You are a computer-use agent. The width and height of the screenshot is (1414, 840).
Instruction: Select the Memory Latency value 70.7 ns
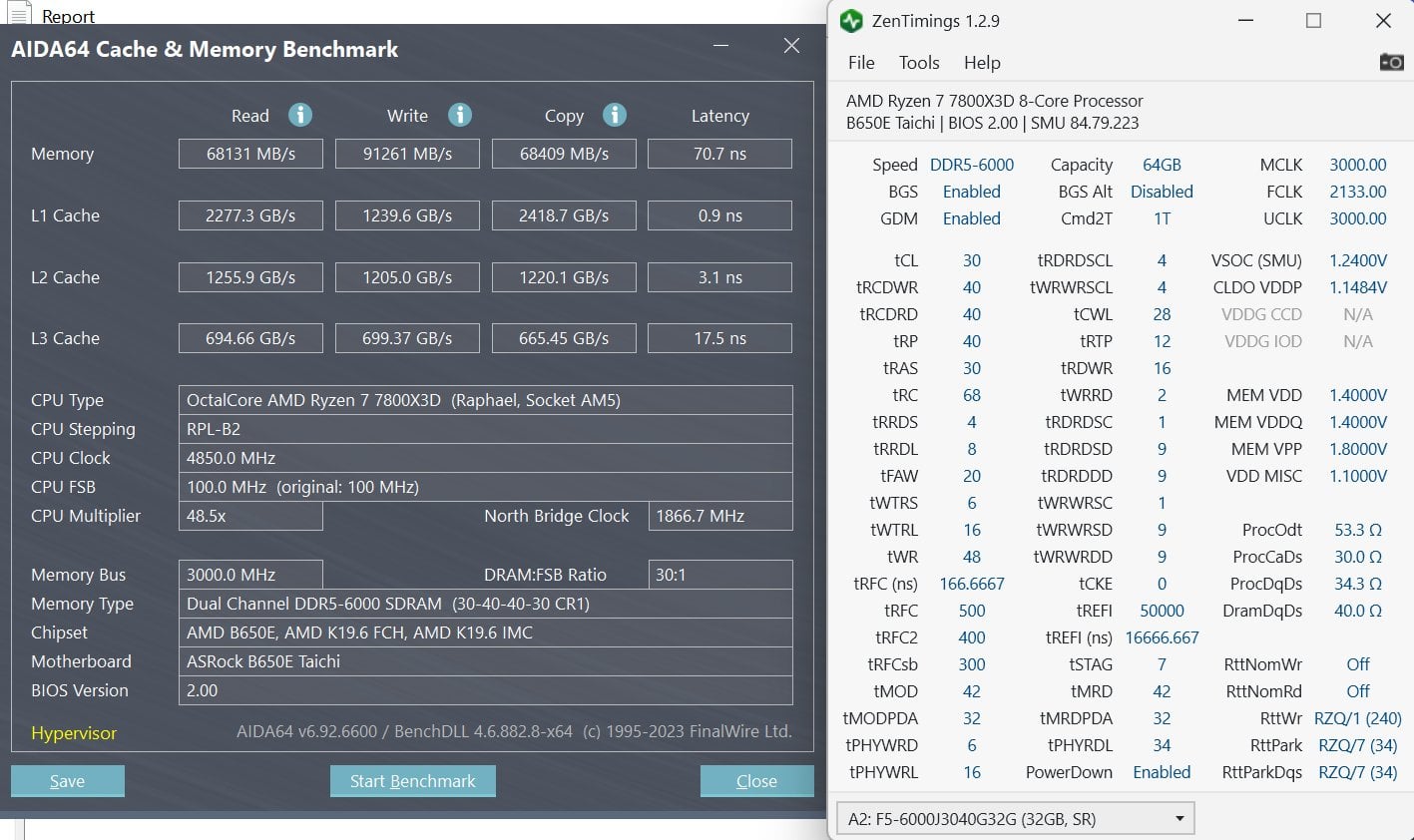(720, 154)
